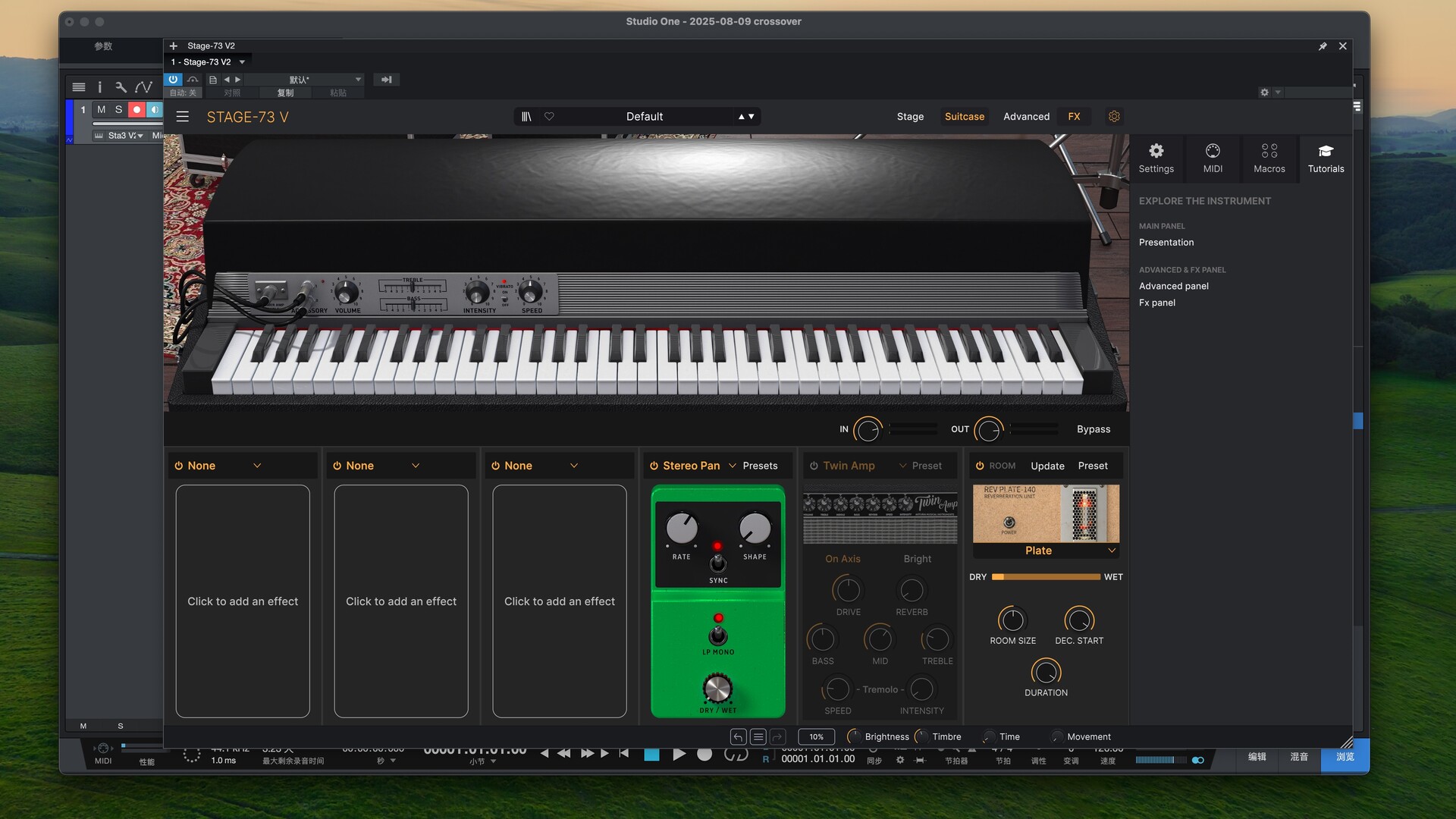Open the MIDI side panel
This screenshot has height=819, width=1456.
[x=1213, y=158]
